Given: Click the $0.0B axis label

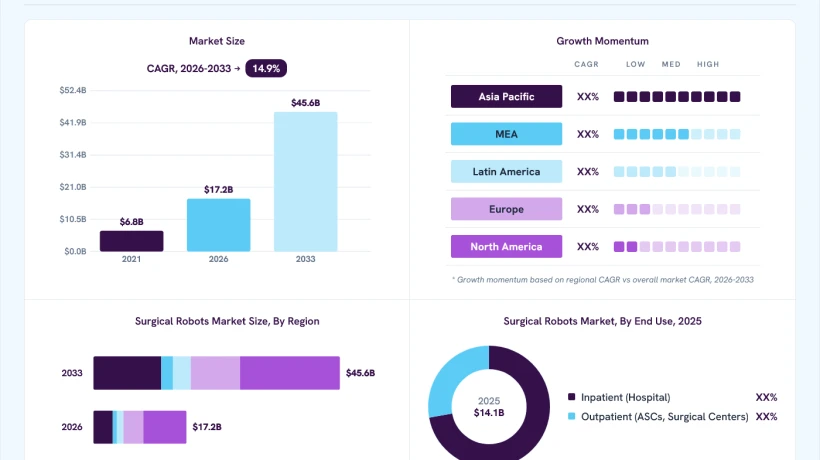Looking at the screenshot, I should click(x=75, y=251).
